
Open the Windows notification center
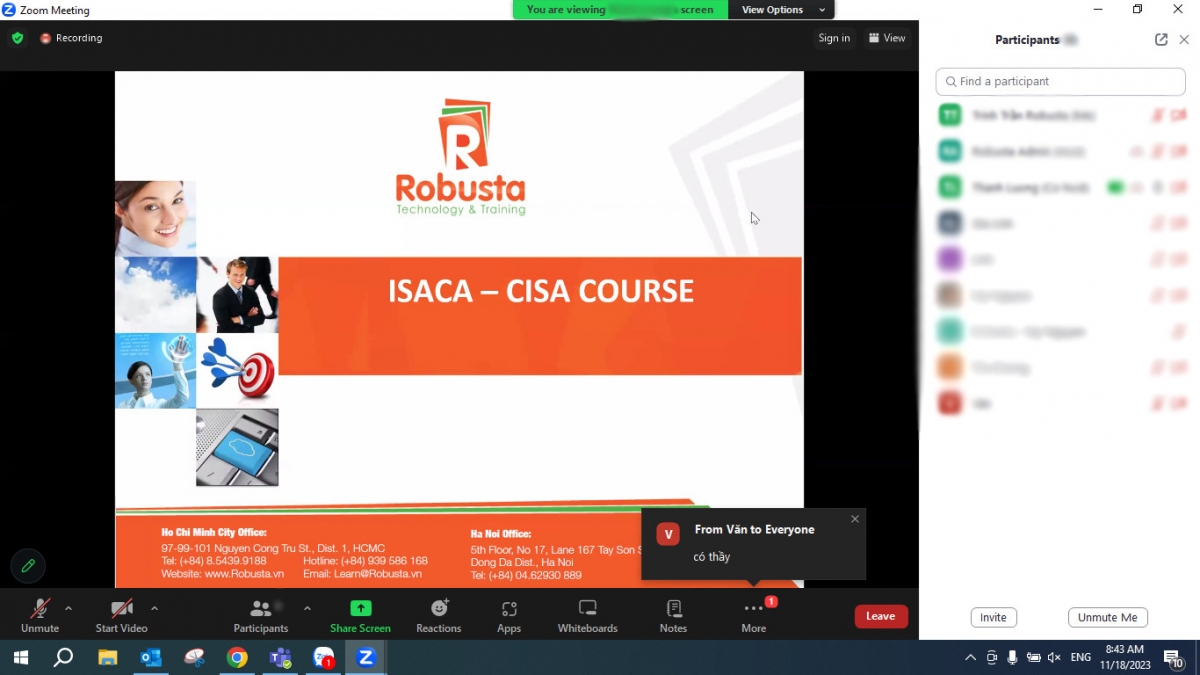click(x=1173, y=657)
